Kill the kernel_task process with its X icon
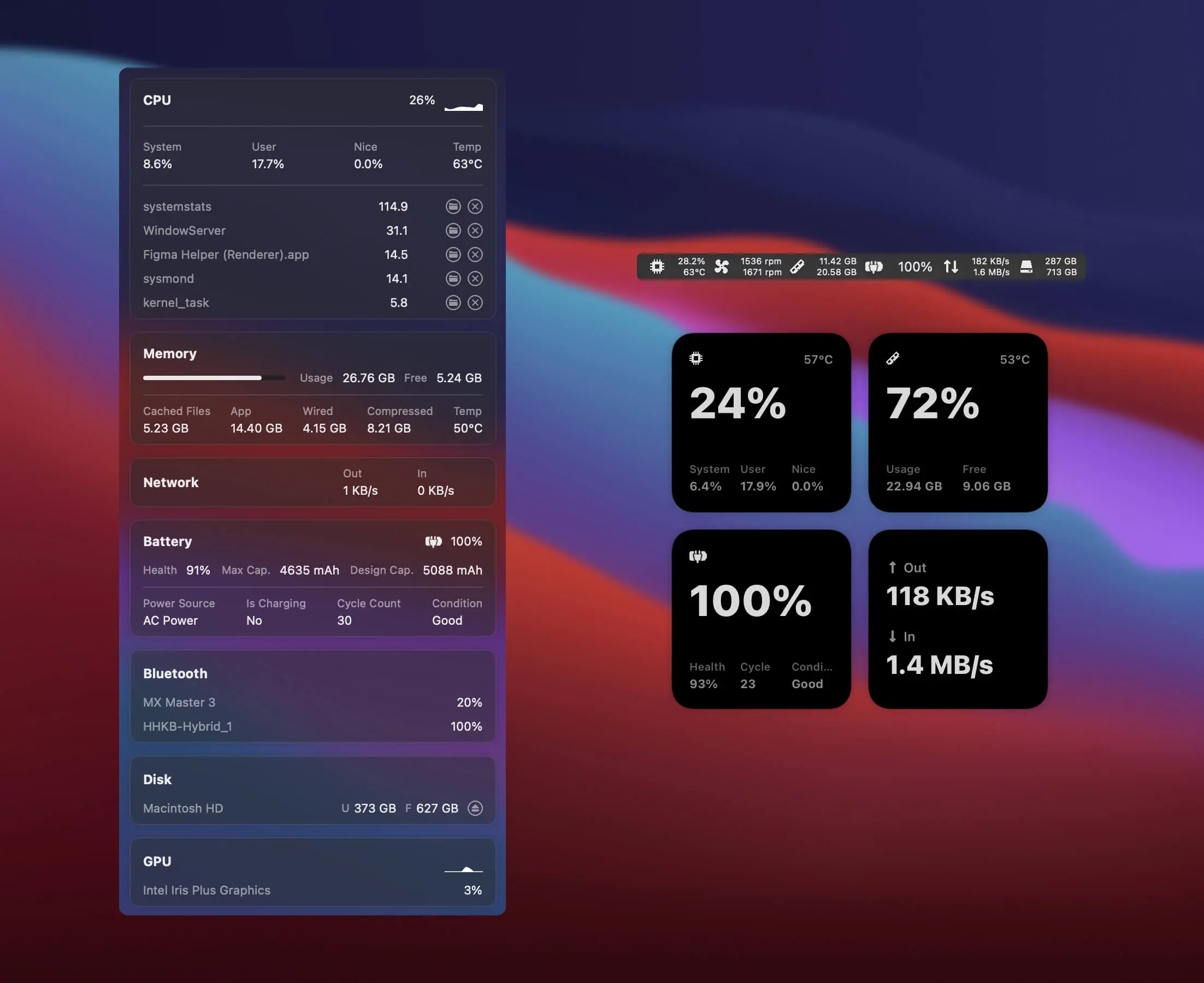Viewport: 1204px width, 983px height. coord(475,303)
